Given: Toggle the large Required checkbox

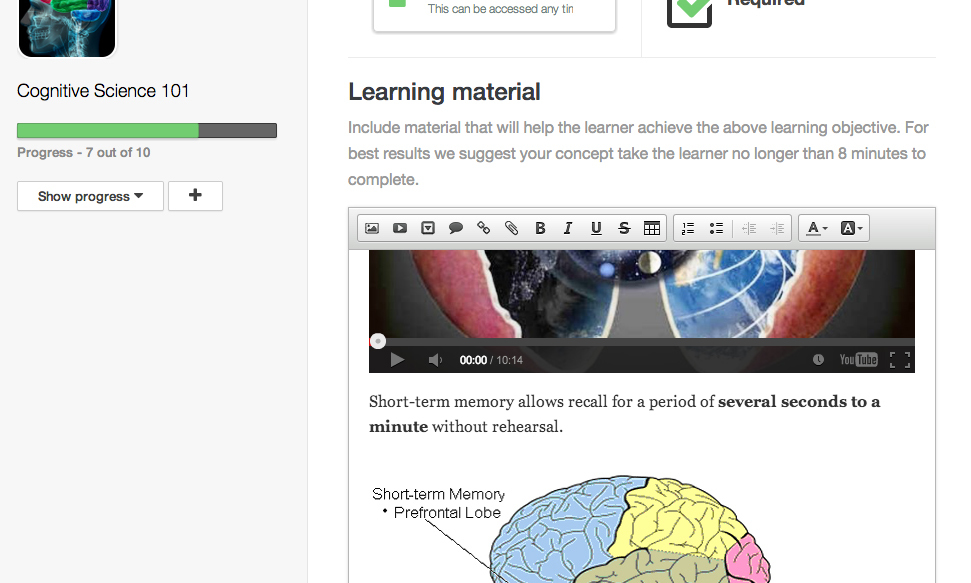Looking at the screenshot, I should 689,12.
